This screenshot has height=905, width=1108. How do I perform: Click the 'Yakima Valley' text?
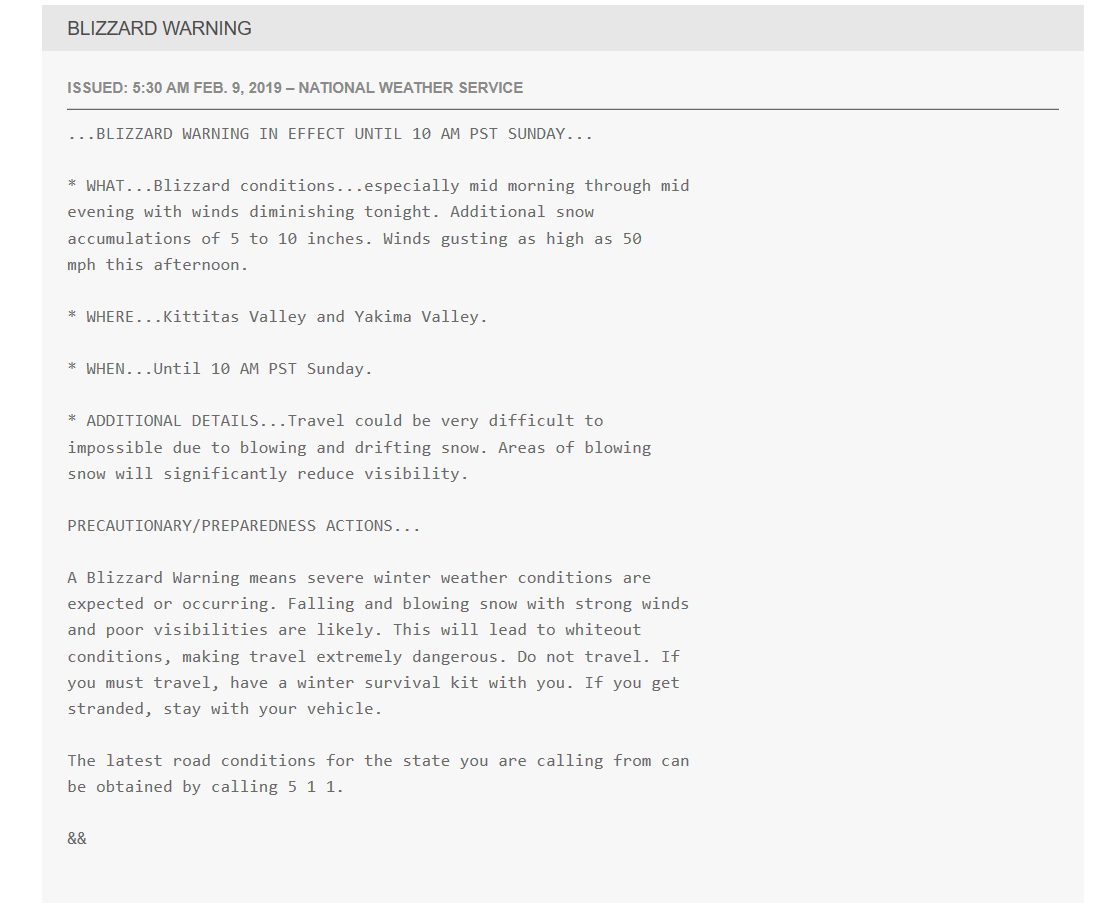(x=420, y=317)
